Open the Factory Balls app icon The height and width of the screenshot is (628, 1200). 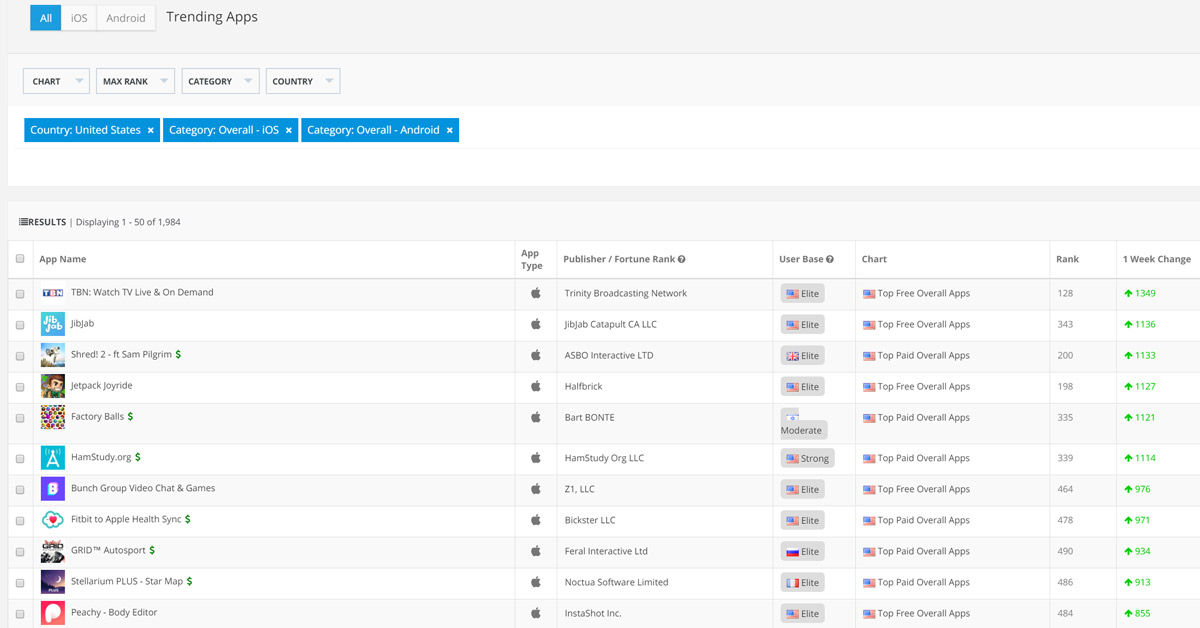53,417
